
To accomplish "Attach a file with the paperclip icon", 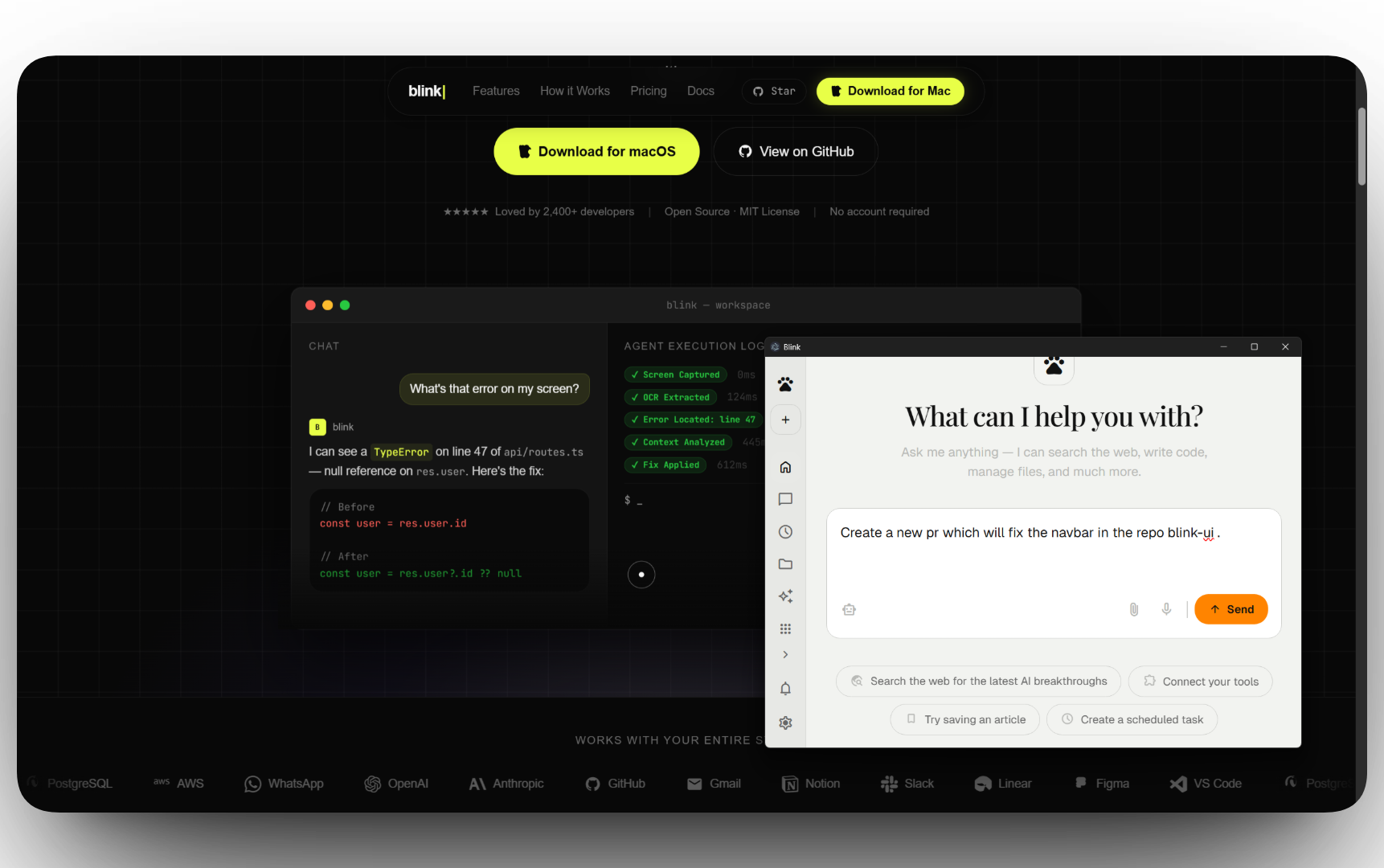I will tap(1133, 609).
